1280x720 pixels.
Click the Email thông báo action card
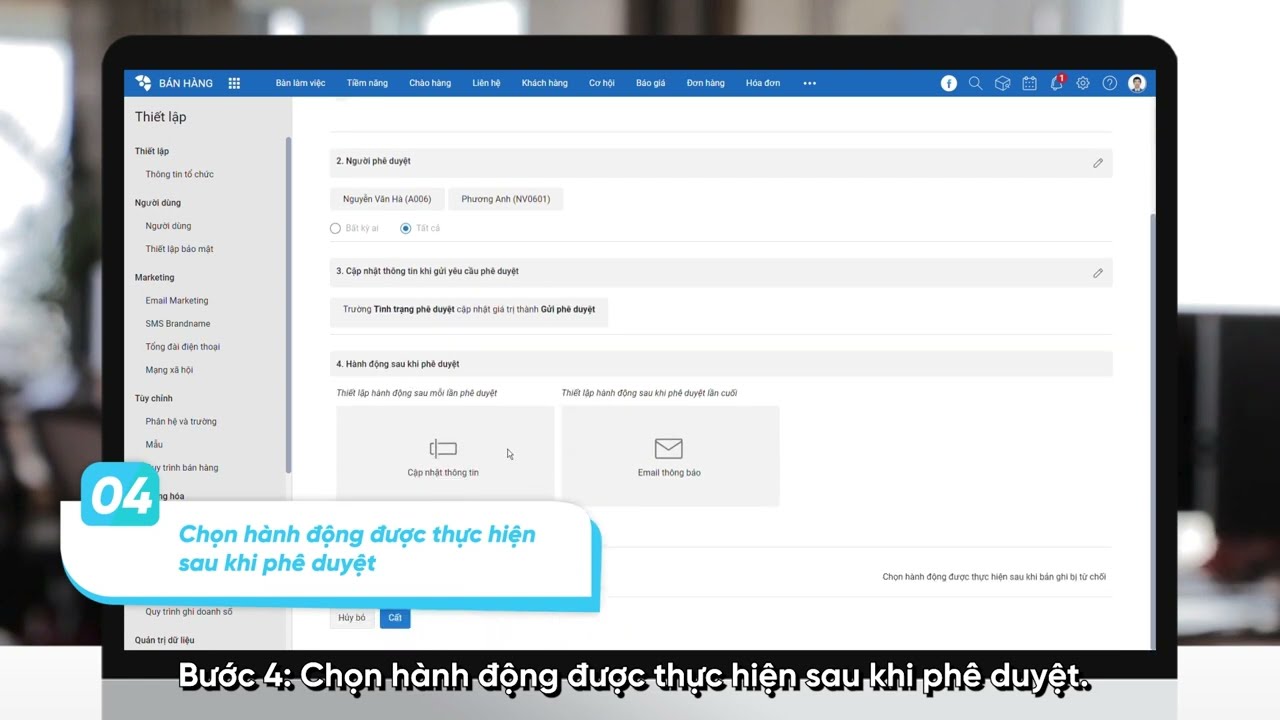pos(670,455)
